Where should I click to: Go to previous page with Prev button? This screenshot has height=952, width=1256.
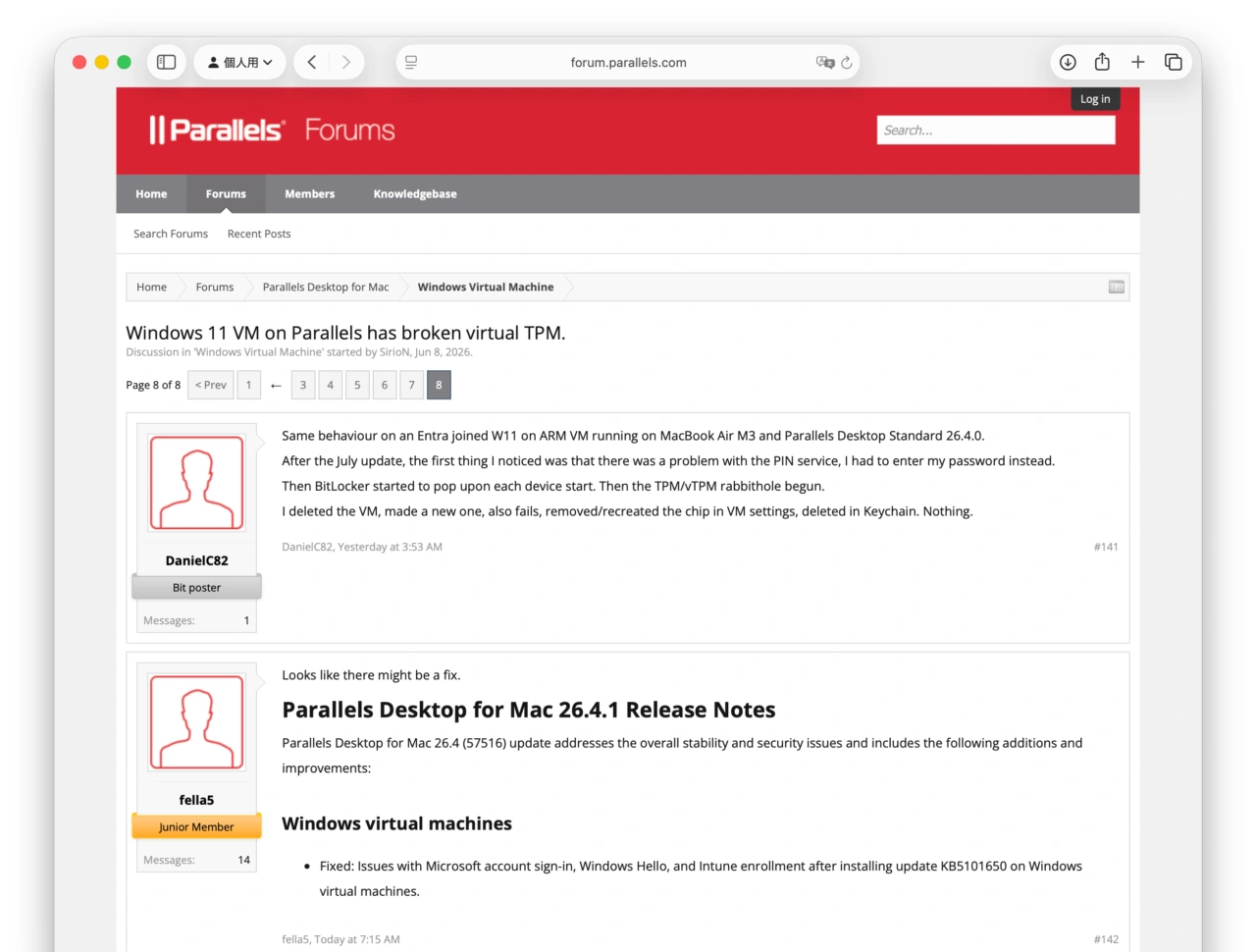coord(211,385)
